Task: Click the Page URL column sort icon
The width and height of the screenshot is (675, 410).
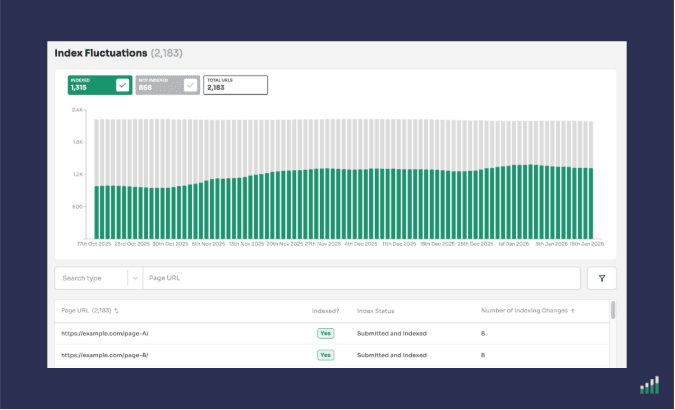Action: [x=117, y=311]
